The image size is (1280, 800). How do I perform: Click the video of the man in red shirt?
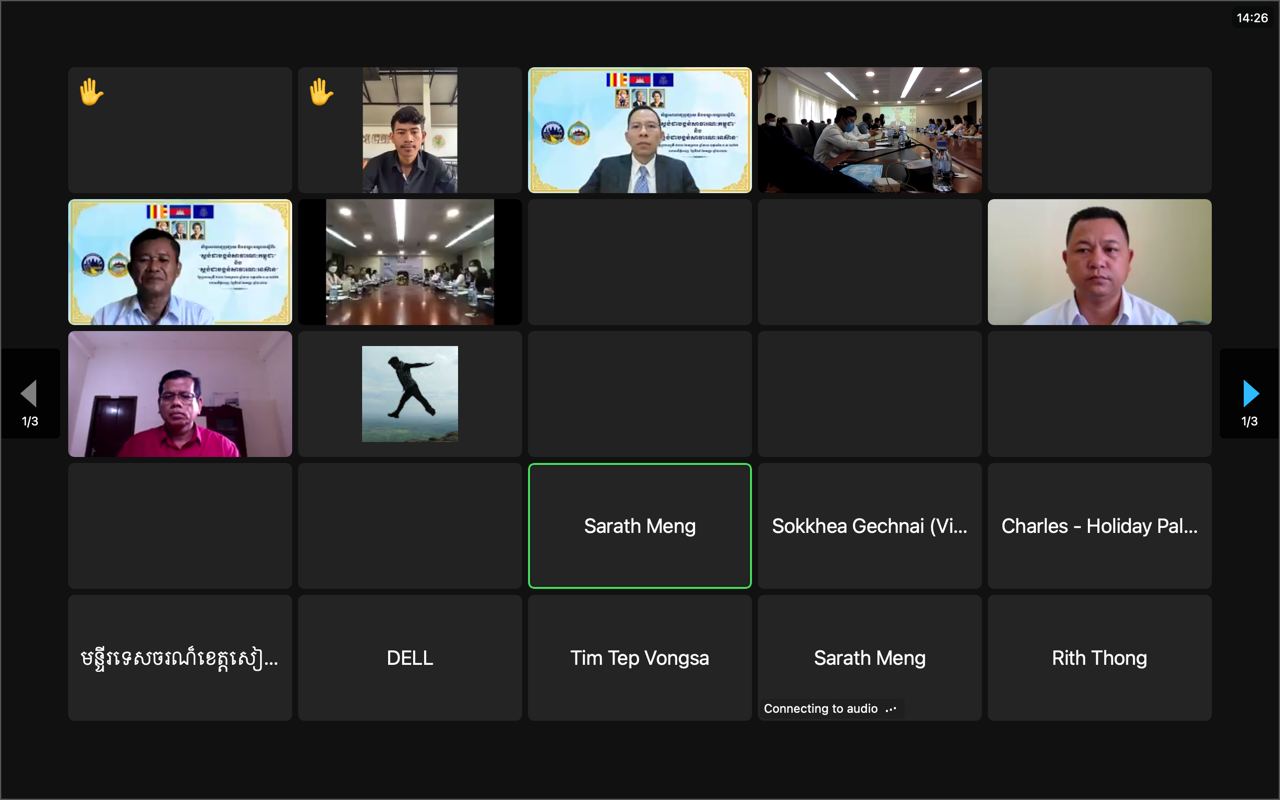click(x=180, y=394)
